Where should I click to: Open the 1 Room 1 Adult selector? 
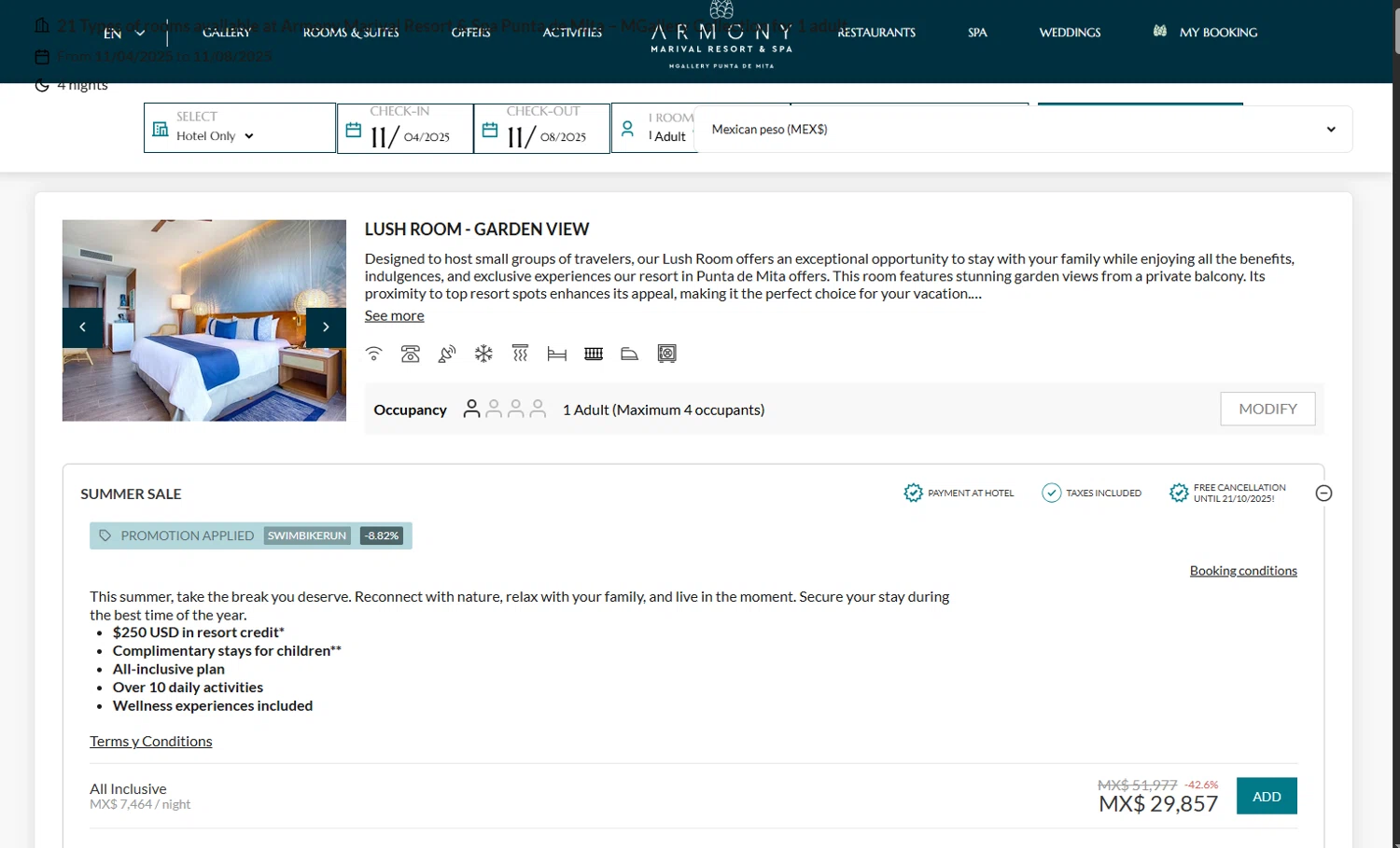(x=654, y=128)
